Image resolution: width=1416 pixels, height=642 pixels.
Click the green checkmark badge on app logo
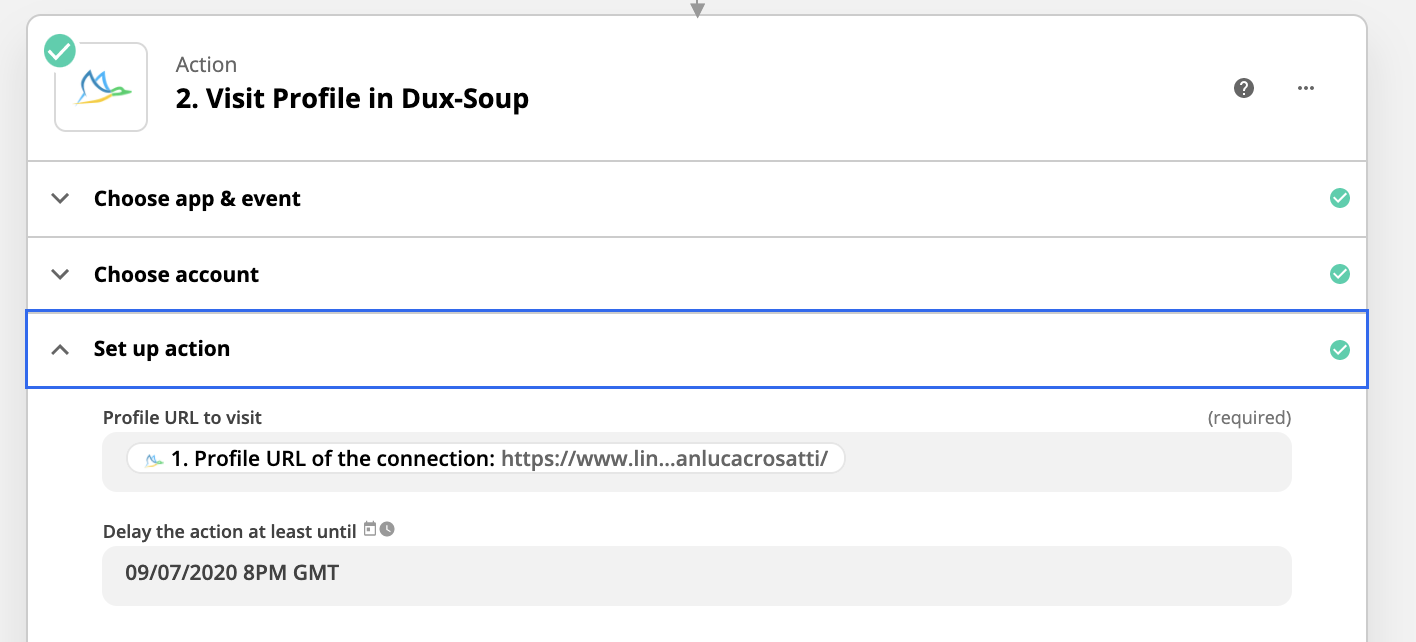coord(60,50)
